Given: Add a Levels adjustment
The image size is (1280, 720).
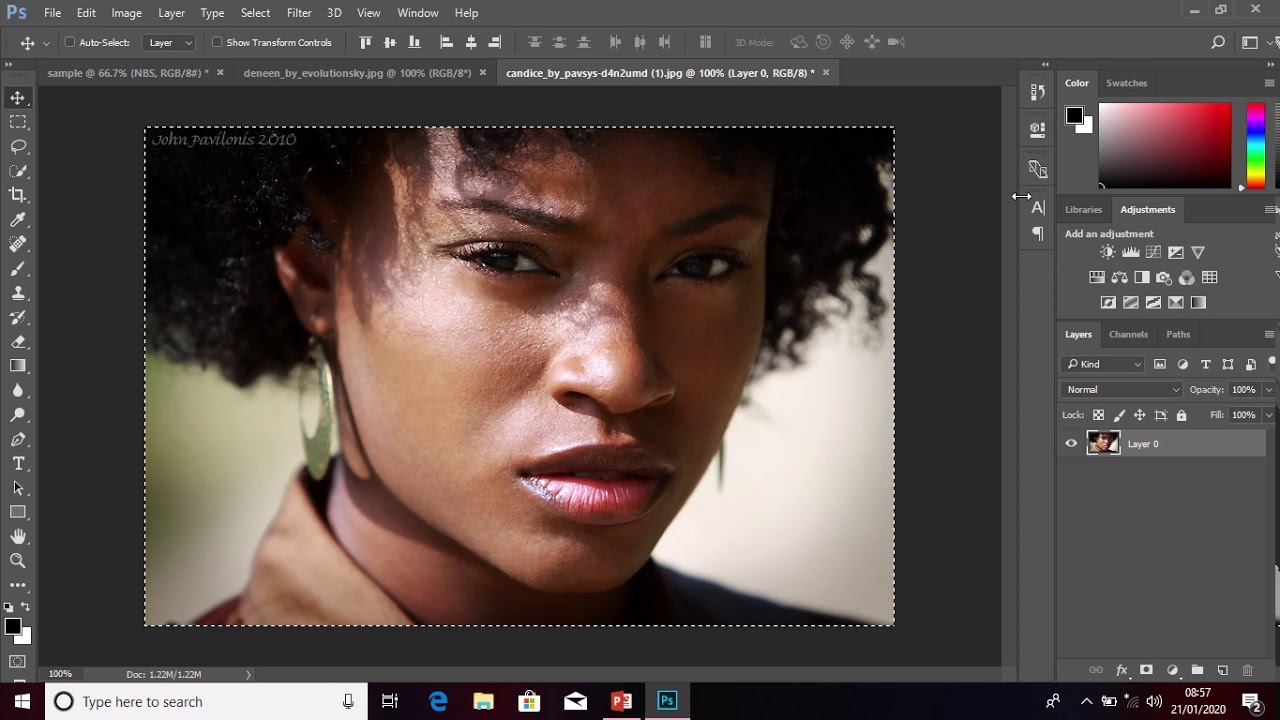Looking at the screenshot, I should pos(1130,253).
